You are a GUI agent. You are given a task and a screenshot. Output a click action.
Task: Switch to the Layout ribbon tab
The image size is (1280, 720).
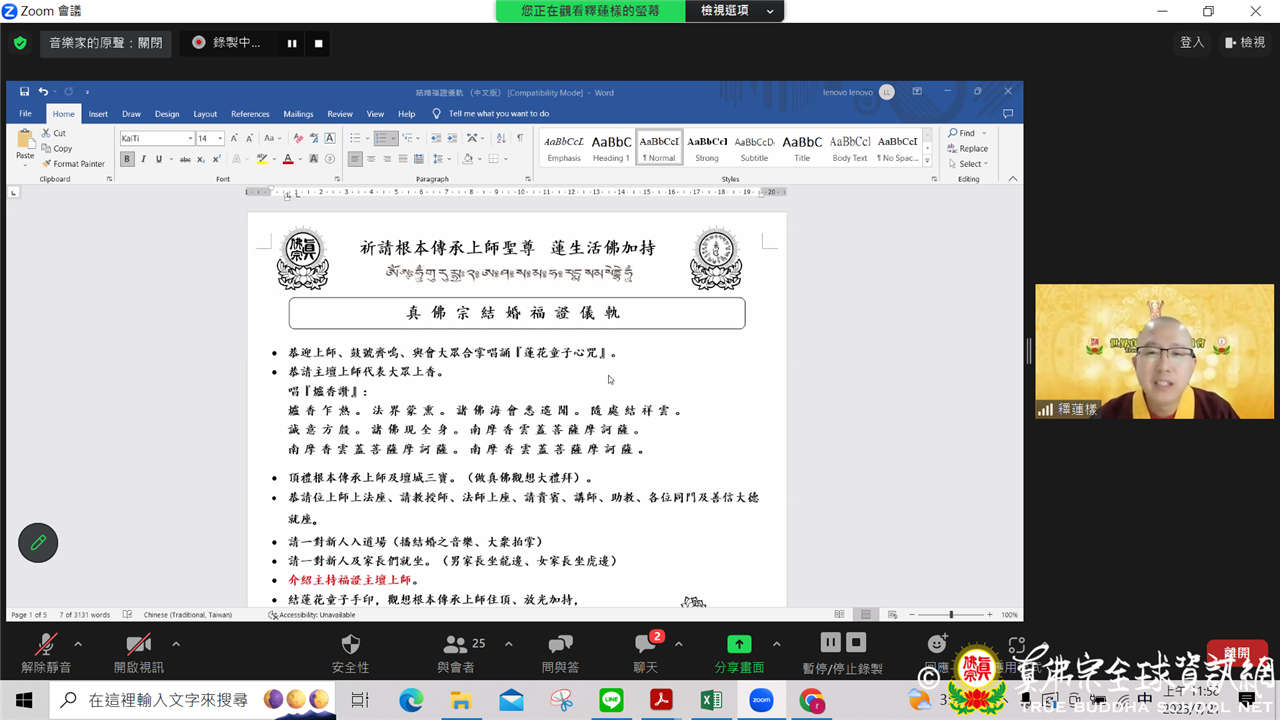(x=205, y=114)
